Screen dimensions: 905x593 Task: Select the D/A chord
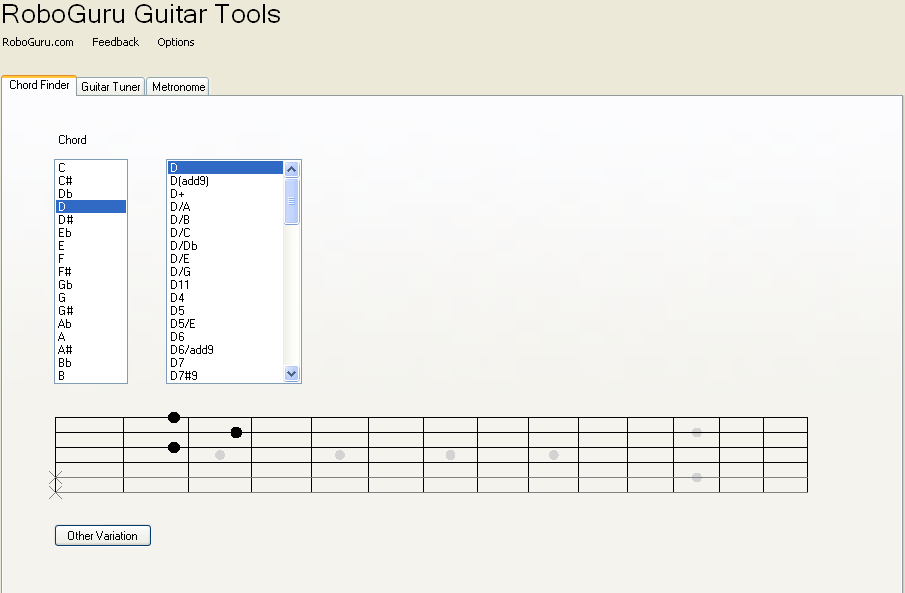click(x=226, y=207)
